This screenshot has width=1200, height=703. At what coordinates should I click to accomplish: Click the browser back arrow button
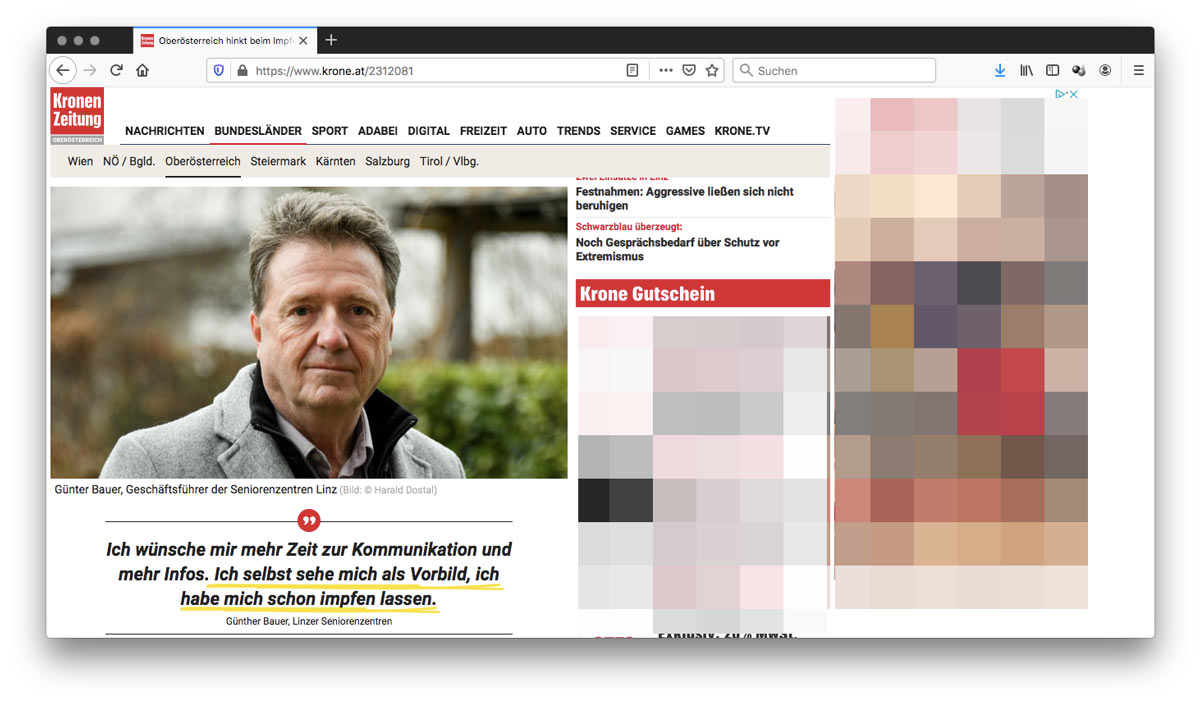63,71
